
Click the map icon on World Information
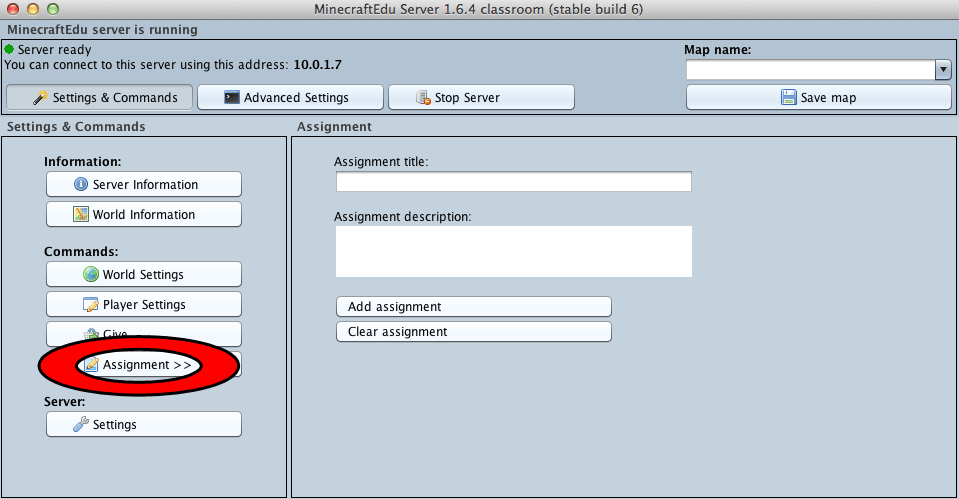[81, 214]
